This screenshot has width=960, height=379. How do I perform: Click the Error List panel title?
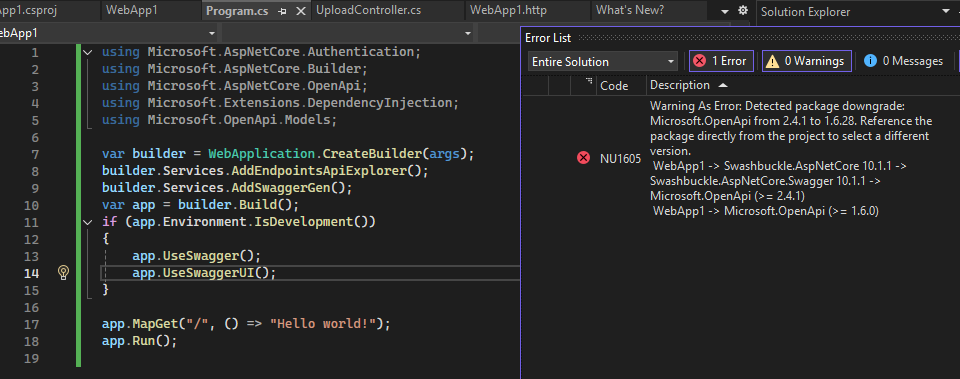point(548,38)
